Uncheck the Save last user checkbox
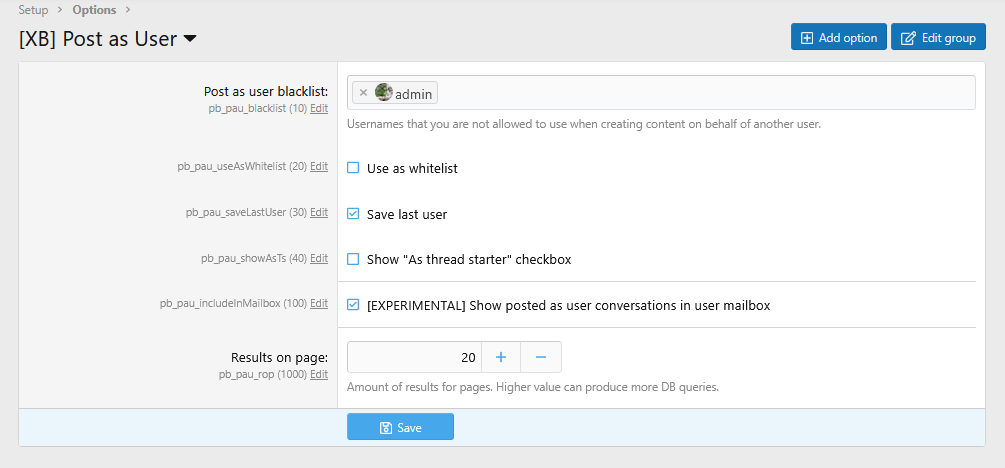The height and width of the screenshot is (468, 1005). point(353,214)
